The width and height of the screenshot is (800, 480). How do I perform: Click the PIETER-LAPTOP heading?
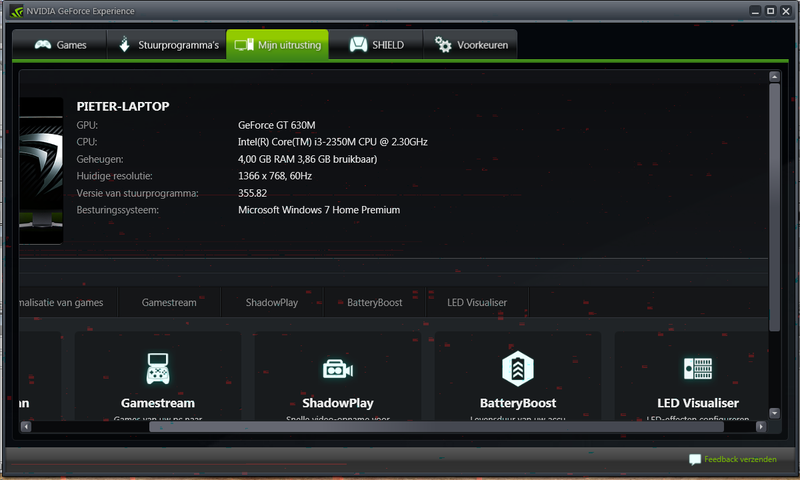[x=123, y=106]
